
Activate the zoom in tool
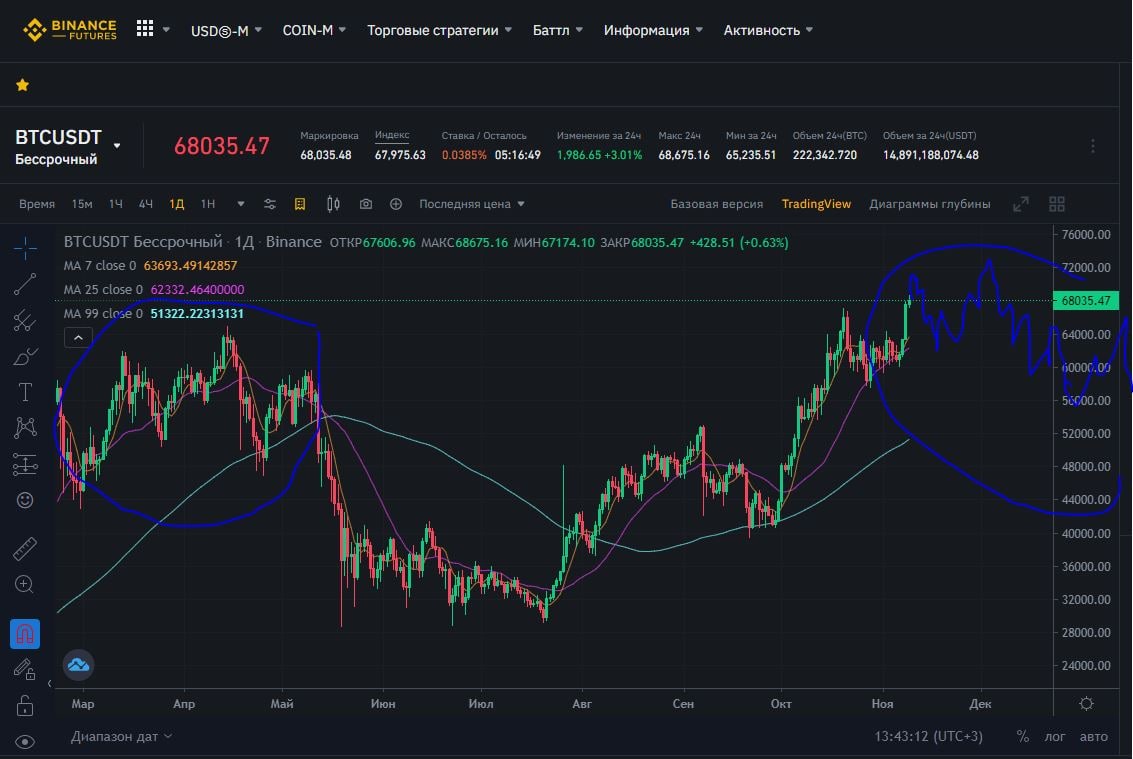pyautogui.click(x=25, y=584)
